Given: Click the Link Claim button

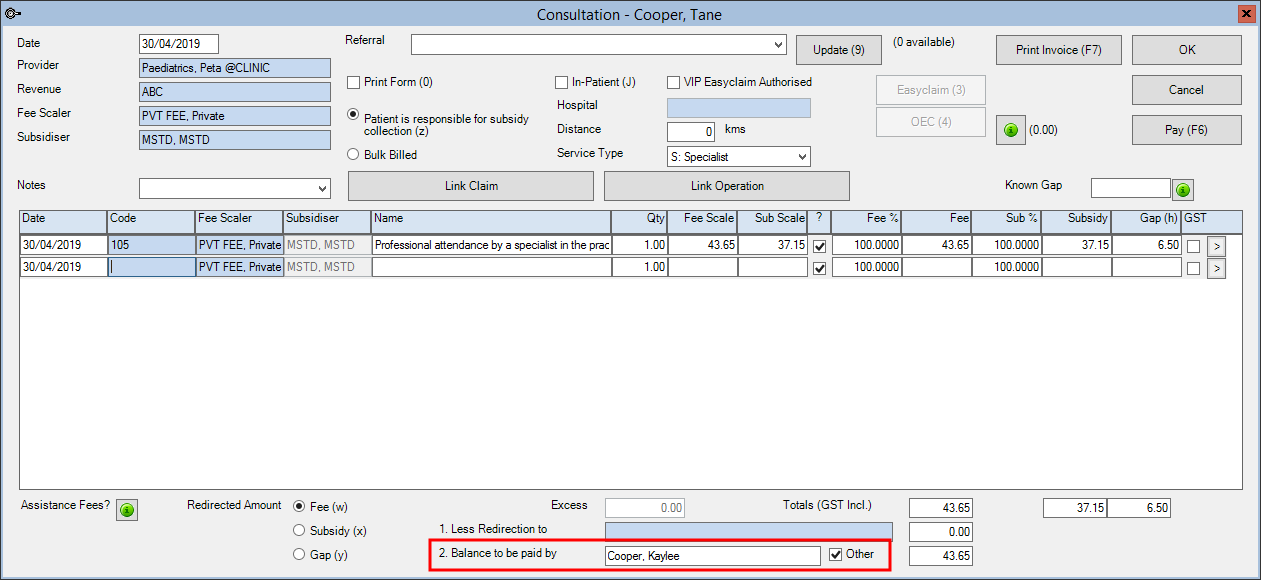Looking at the screenshot, I should pos(471,186).
